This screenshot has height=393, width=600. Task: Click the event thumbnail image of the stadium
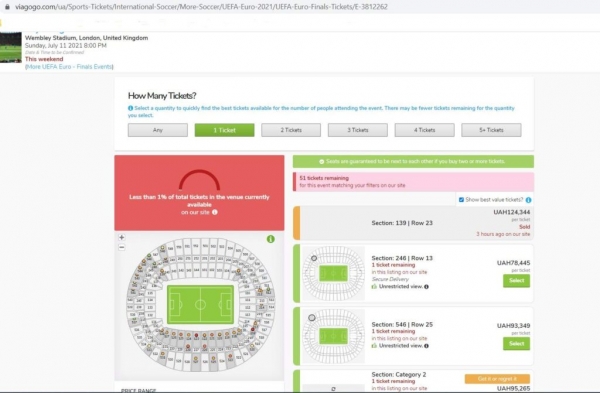(11, 47)
